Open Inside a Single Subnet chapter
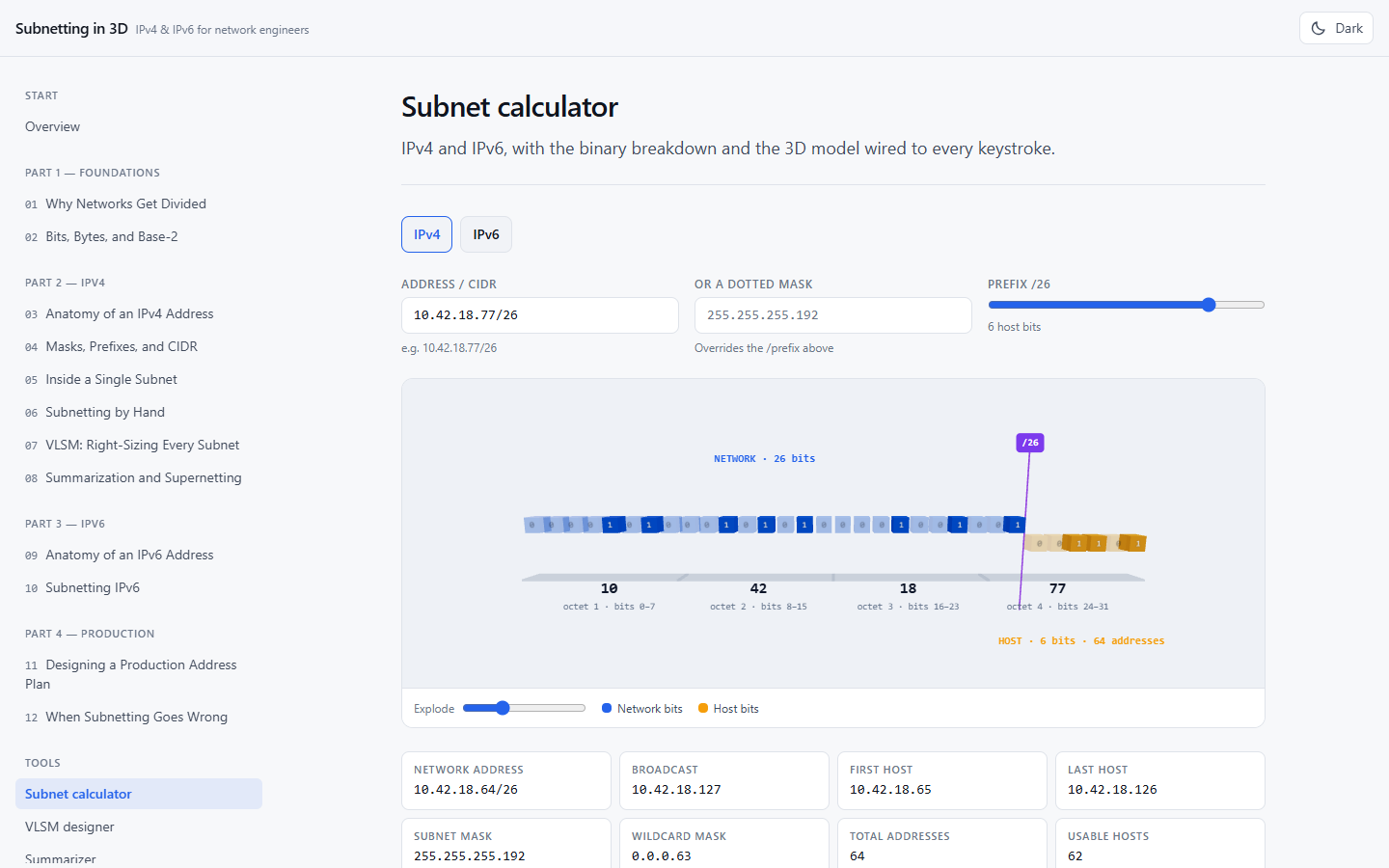The height and width of the screenshot is (868, 1389). click(139, 379)
